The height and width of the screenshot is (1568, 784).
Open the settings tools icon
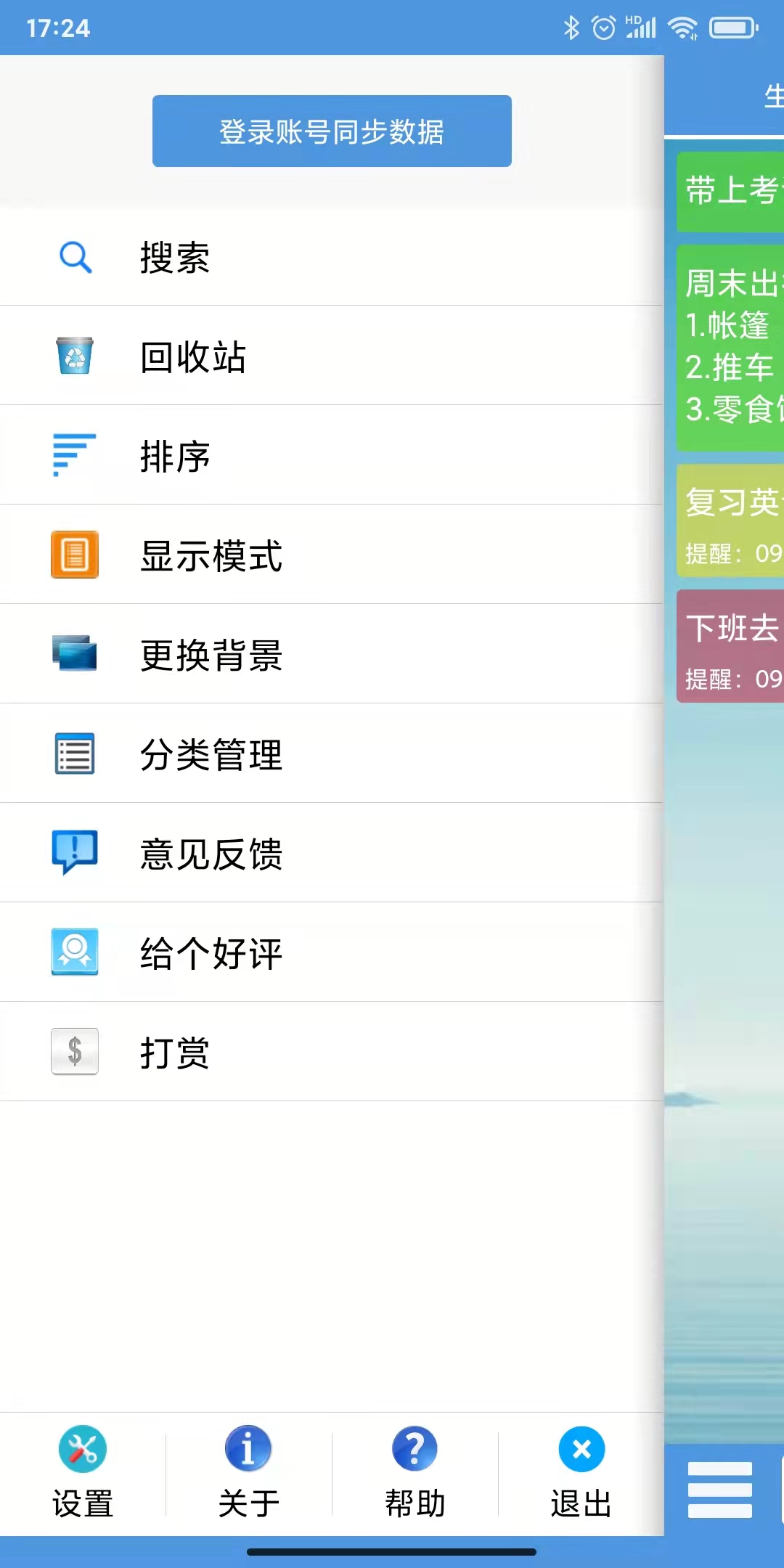tap(83, 1449)
